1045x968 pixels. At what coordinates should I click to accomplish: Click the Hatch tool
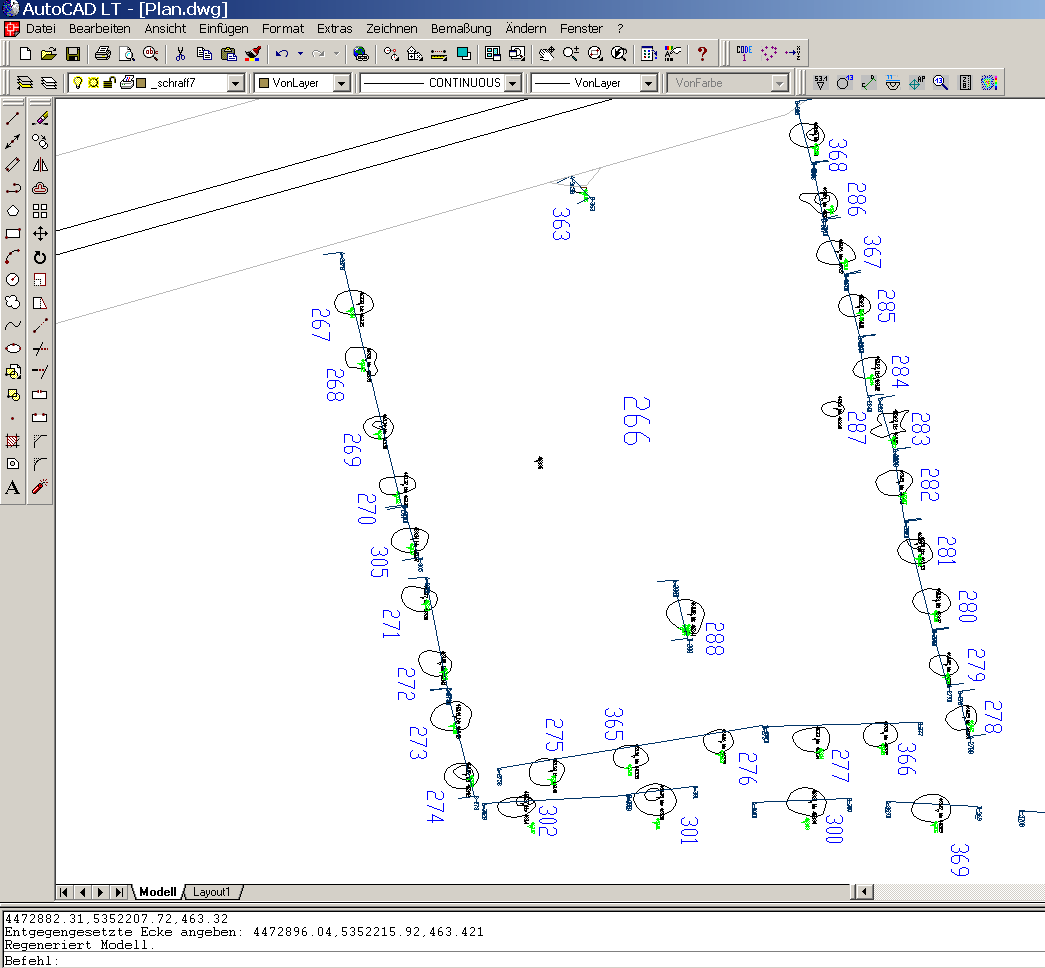pyautogui.click(x=13, y=440)
